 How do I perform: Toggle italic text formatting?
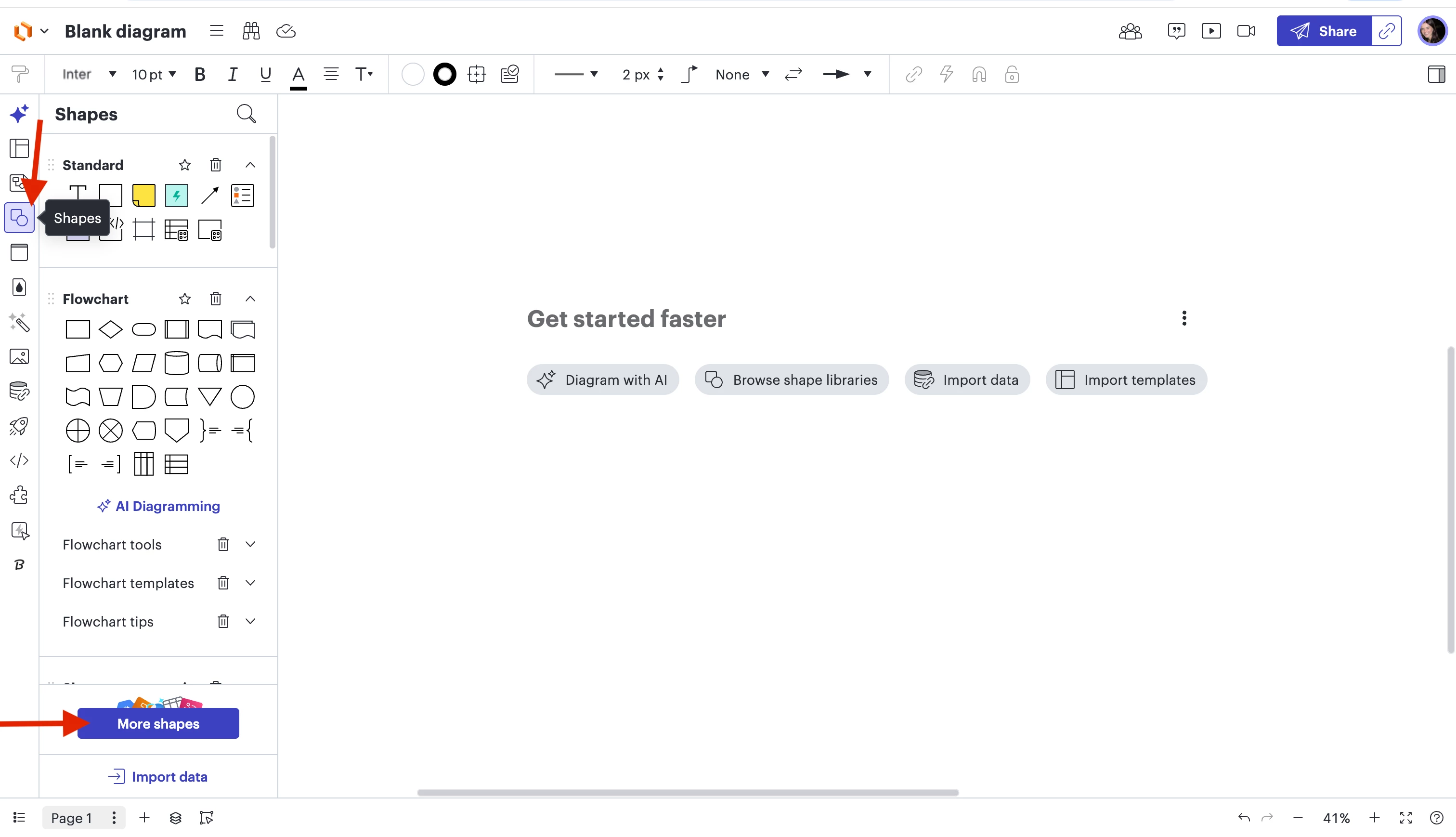point(232,75)
